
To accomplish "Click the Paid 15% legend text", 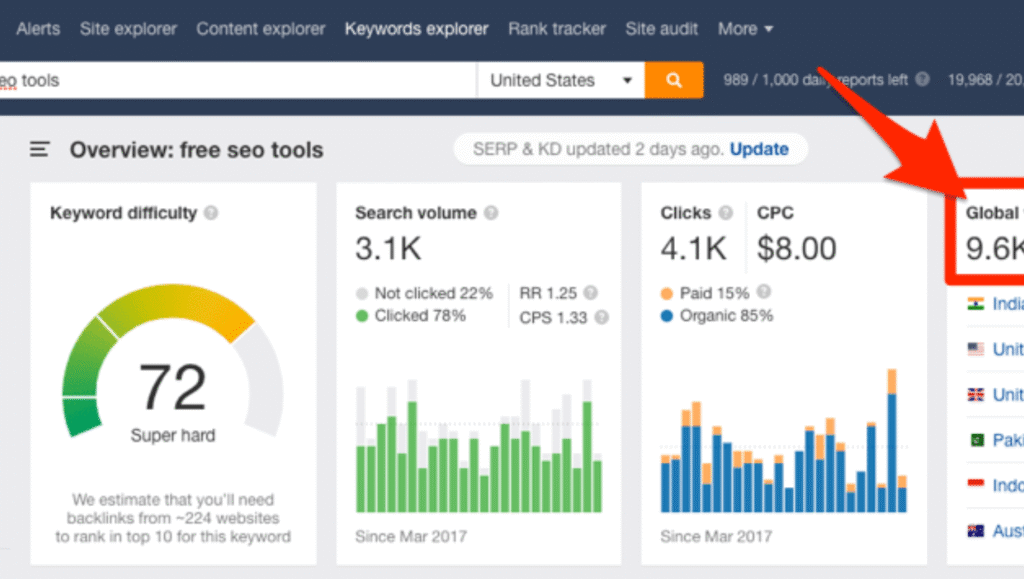I will click(x=714, y=293).
